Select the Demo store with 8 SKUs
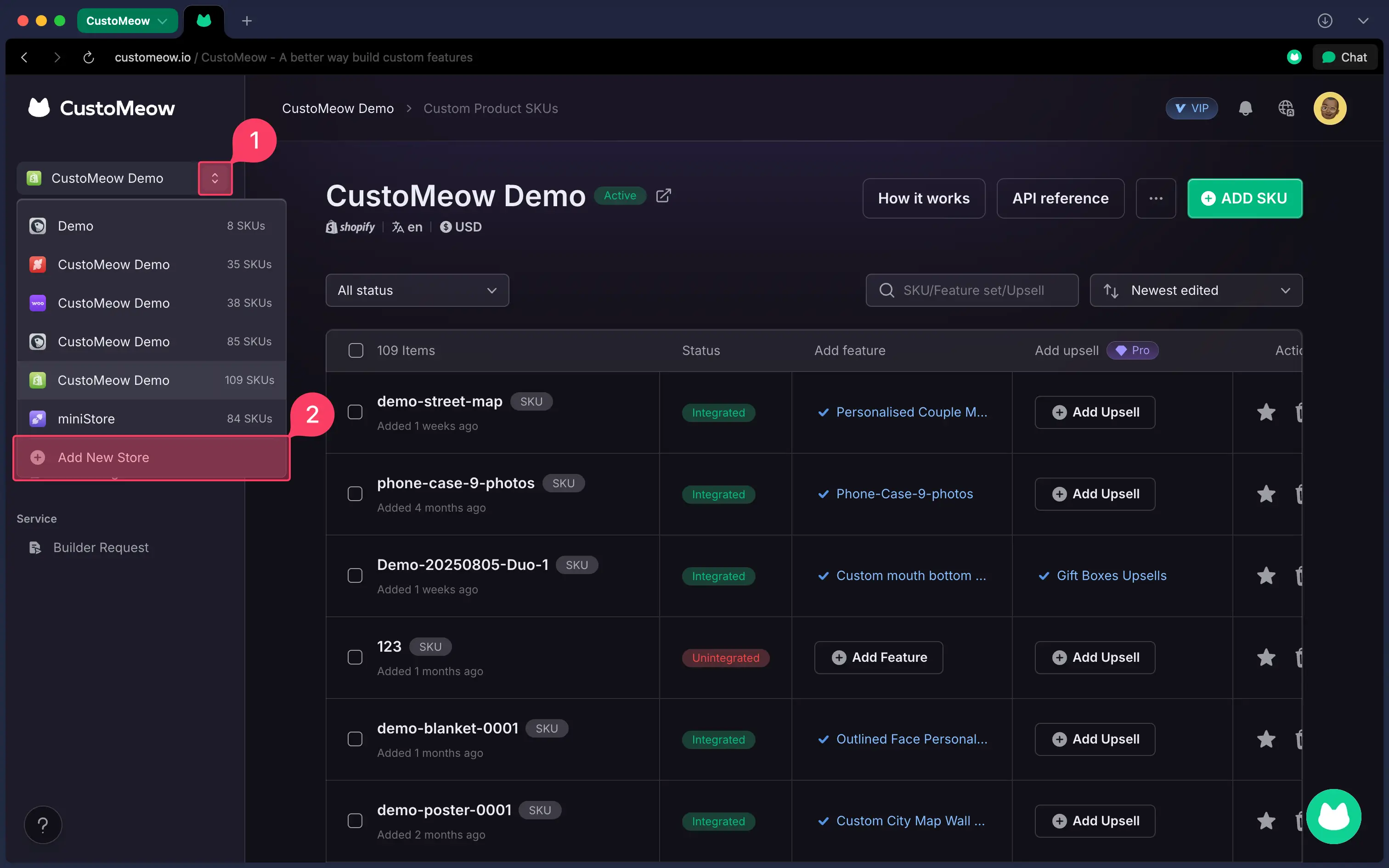Viewport: 1389px width, 868px height. [x=152, y=226]
